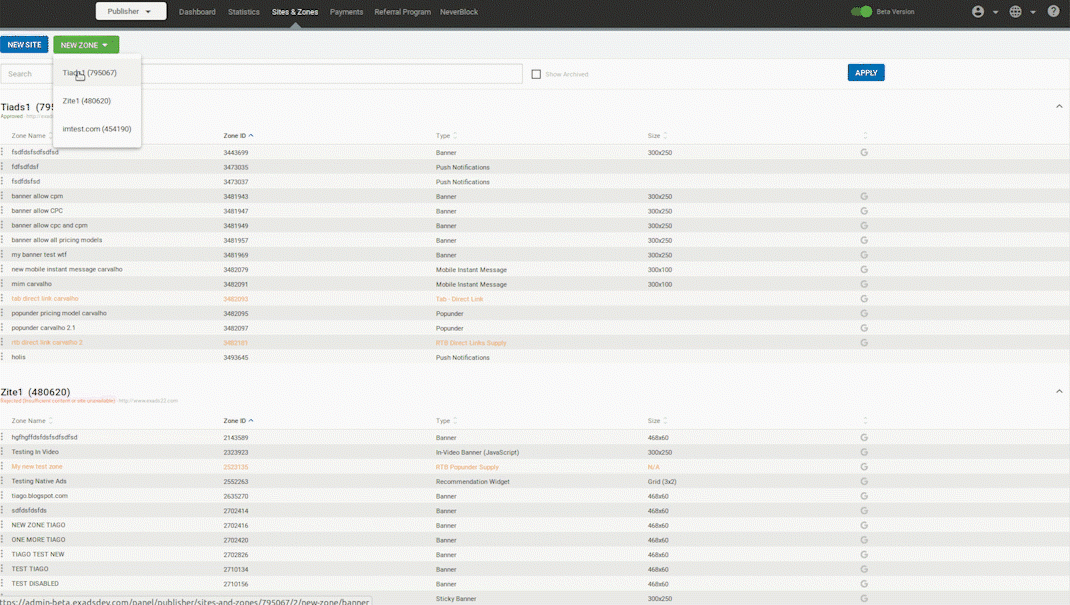This screenshot has width=1070, height=605.
Task: Go to the Statistics tab
Action: [243, 12]
